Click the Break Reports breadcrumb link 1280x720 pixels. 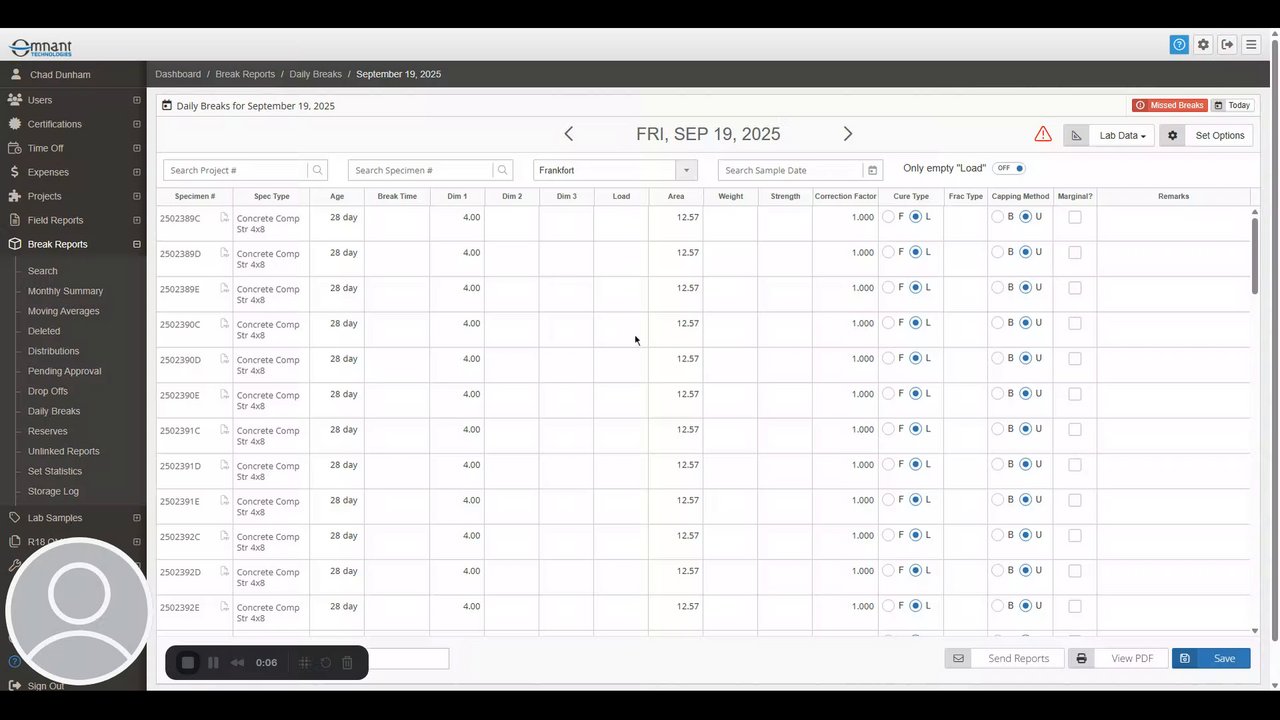pyautogui.click(x=245, y=74)
